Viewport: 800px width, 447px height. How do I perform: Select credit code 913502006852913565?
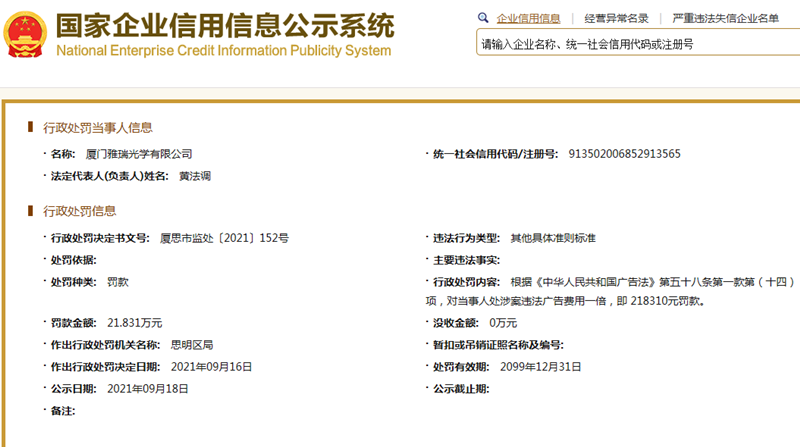click(624, 154)
